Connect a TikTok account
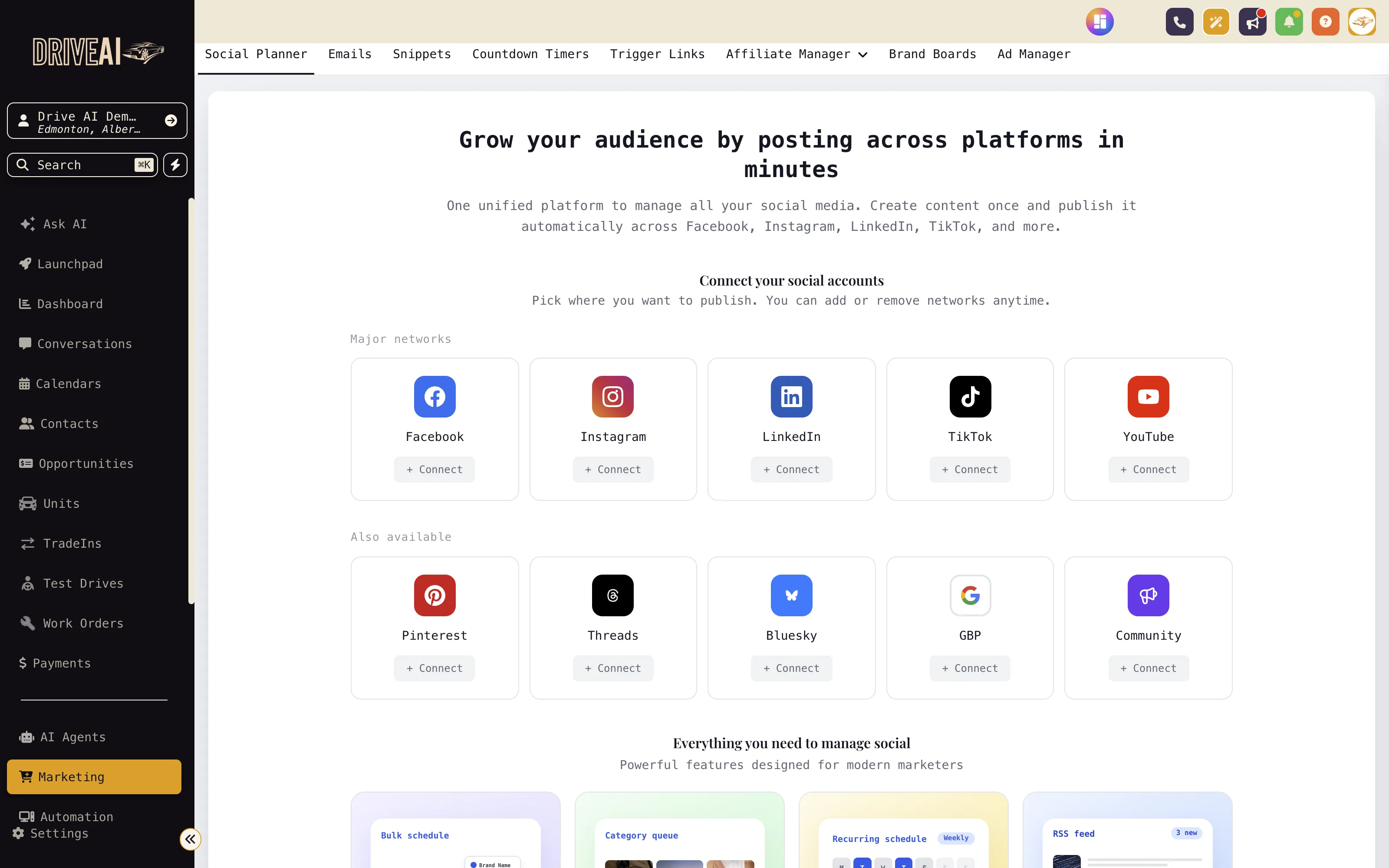This screenshot has width=1389, height=868. click(970, 470)
